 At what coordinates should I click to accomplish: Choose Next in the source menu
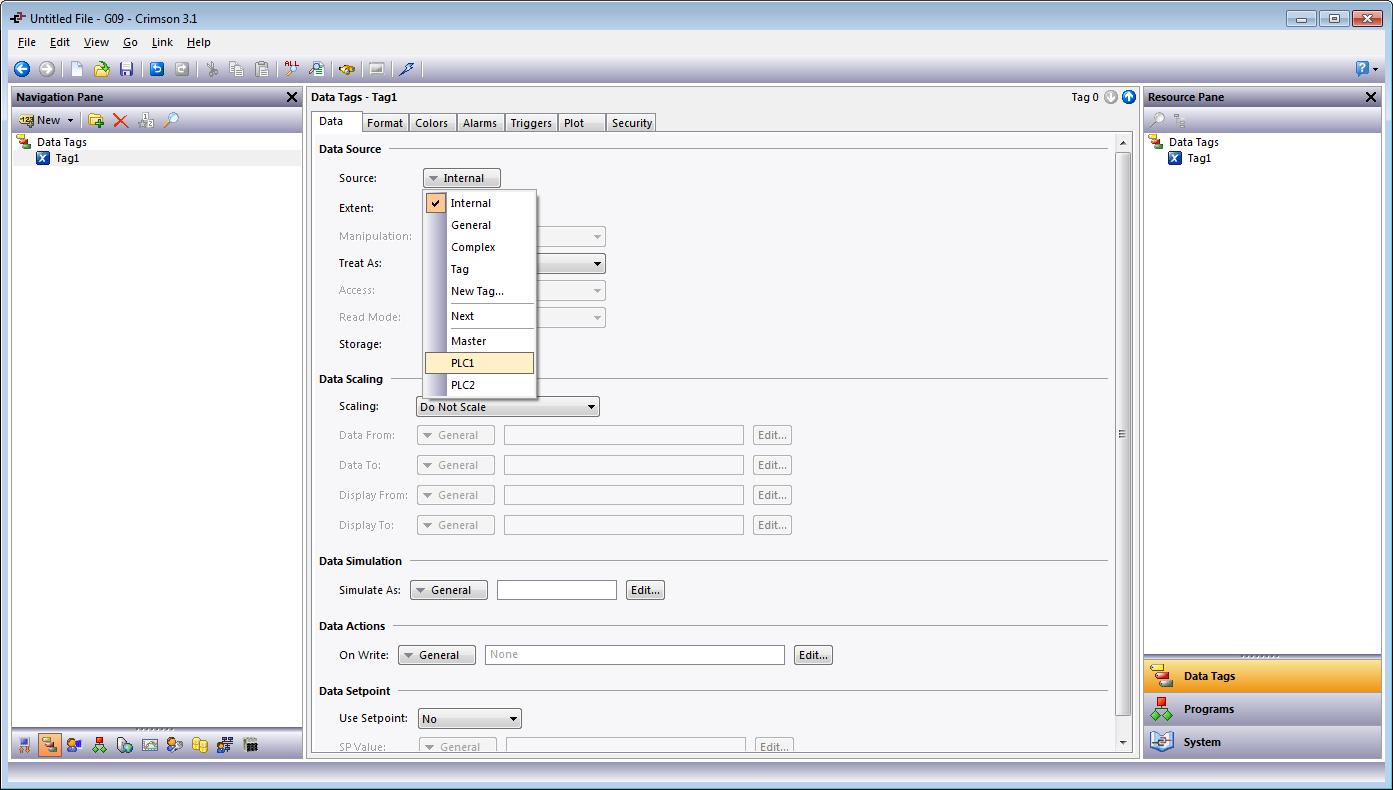(x=480, y=316)
